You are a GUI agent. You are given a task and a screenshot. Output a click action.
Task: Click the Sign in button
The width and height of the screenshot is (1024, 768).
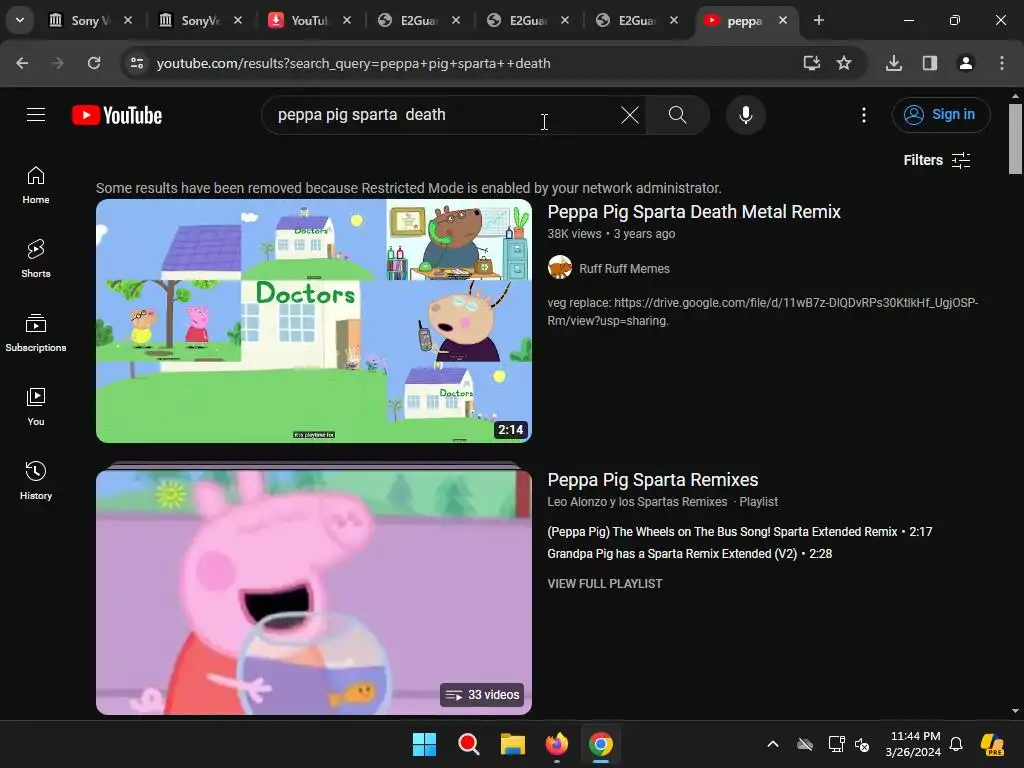tap(940, 115)
